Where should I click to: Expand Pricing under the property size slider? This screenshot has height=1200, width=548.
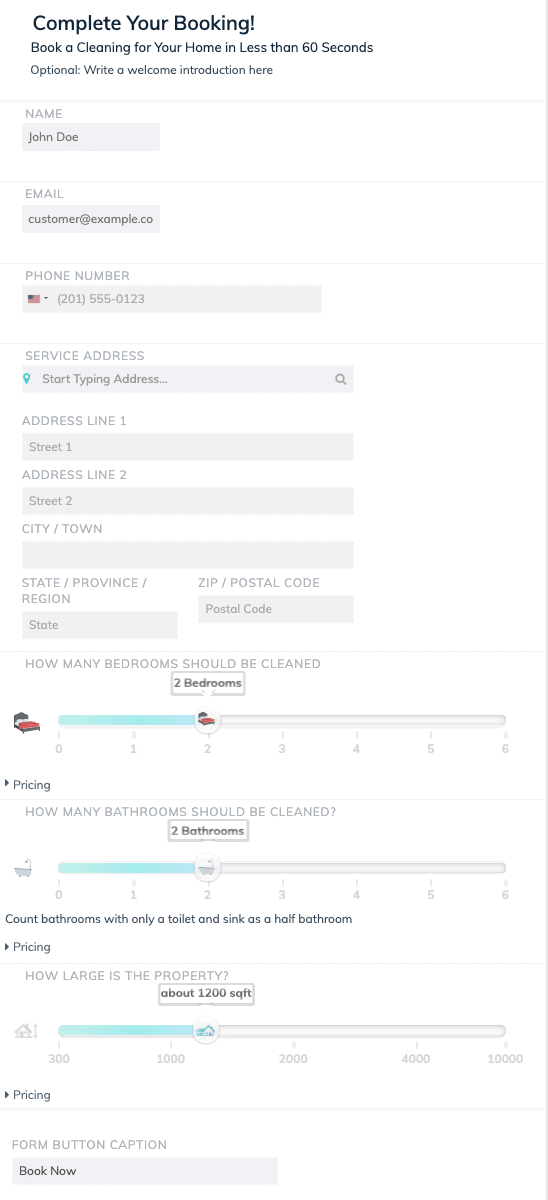click(x=28, y=1095)
